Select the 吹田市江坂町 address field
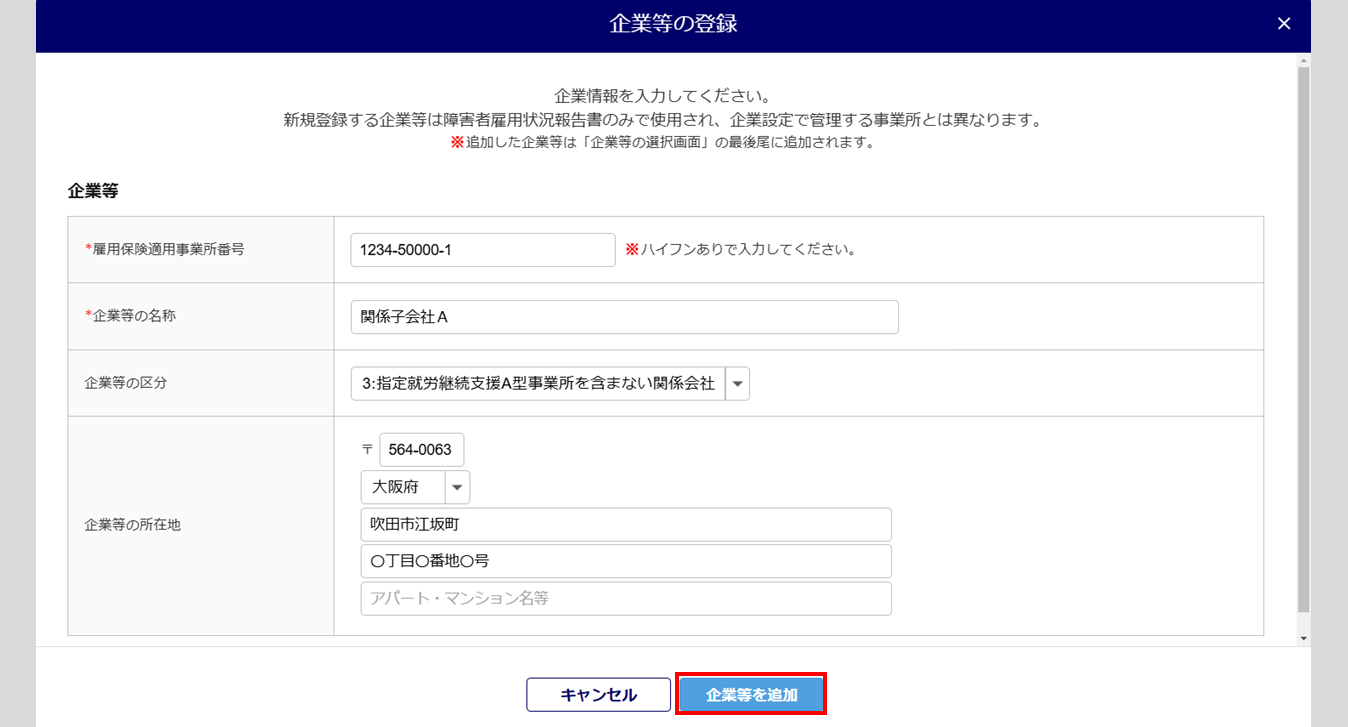The image size is (1348, 727). (x=625, y=525)
